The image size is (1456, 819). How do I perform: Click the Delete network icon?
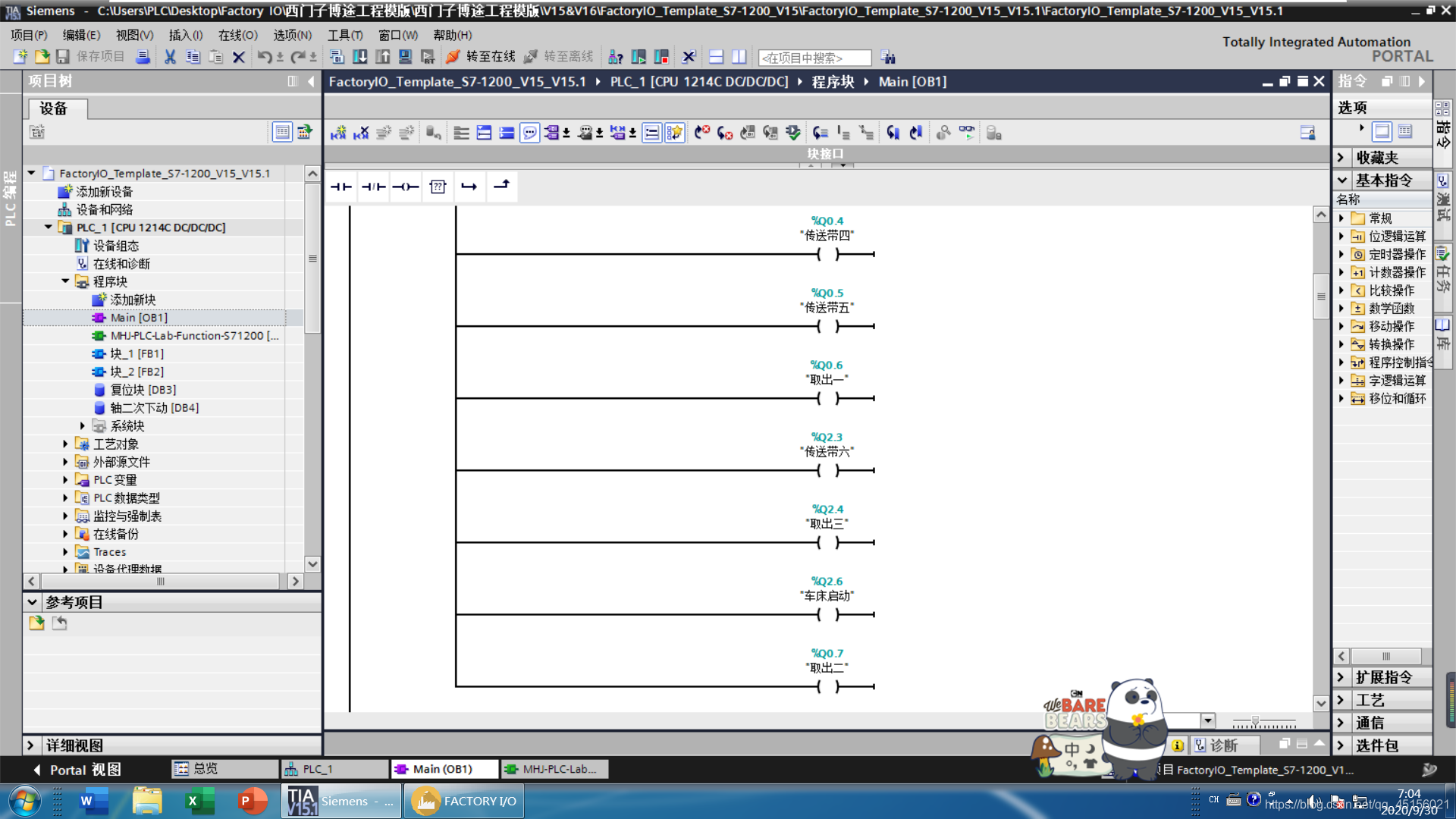361,133
